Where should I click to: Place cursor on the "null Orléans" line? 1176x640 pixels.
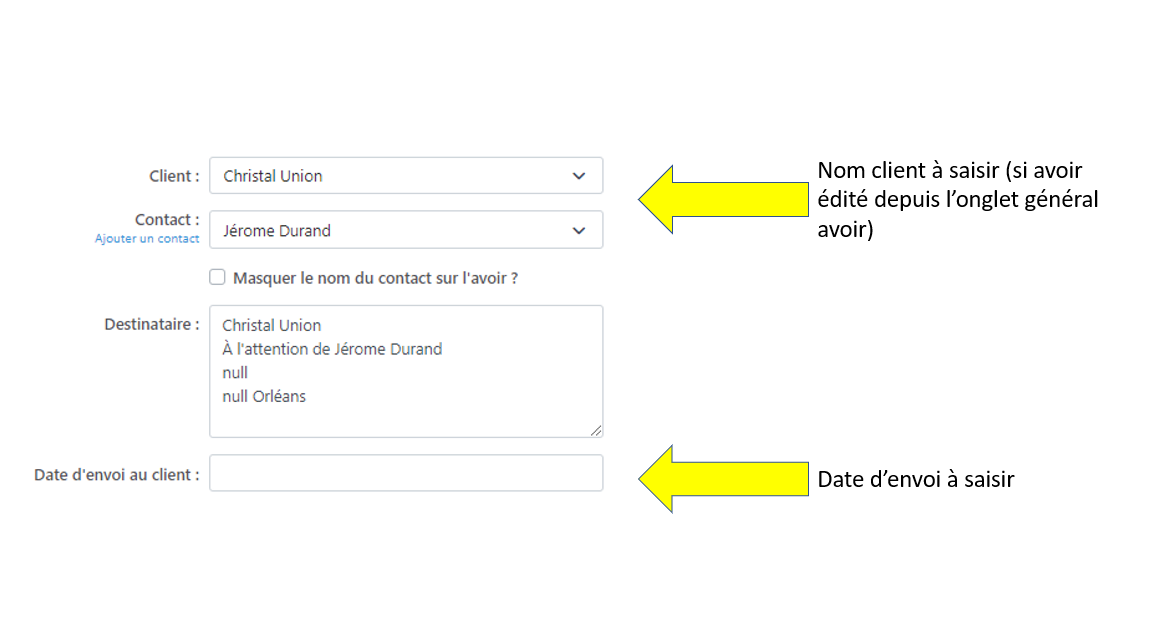[x=264, y=396]
